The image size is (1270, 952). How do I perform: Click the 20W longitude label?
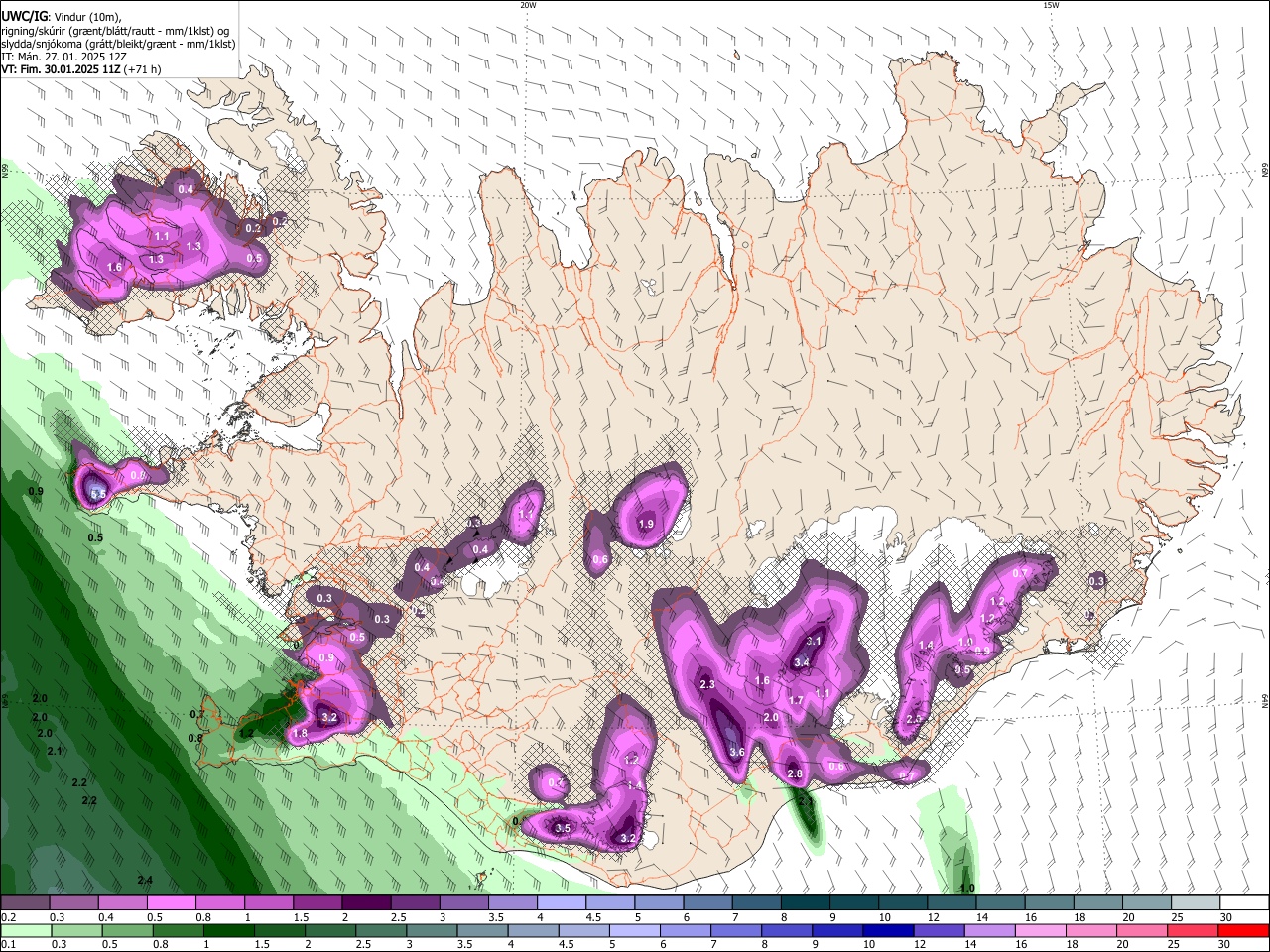(528, 5)
